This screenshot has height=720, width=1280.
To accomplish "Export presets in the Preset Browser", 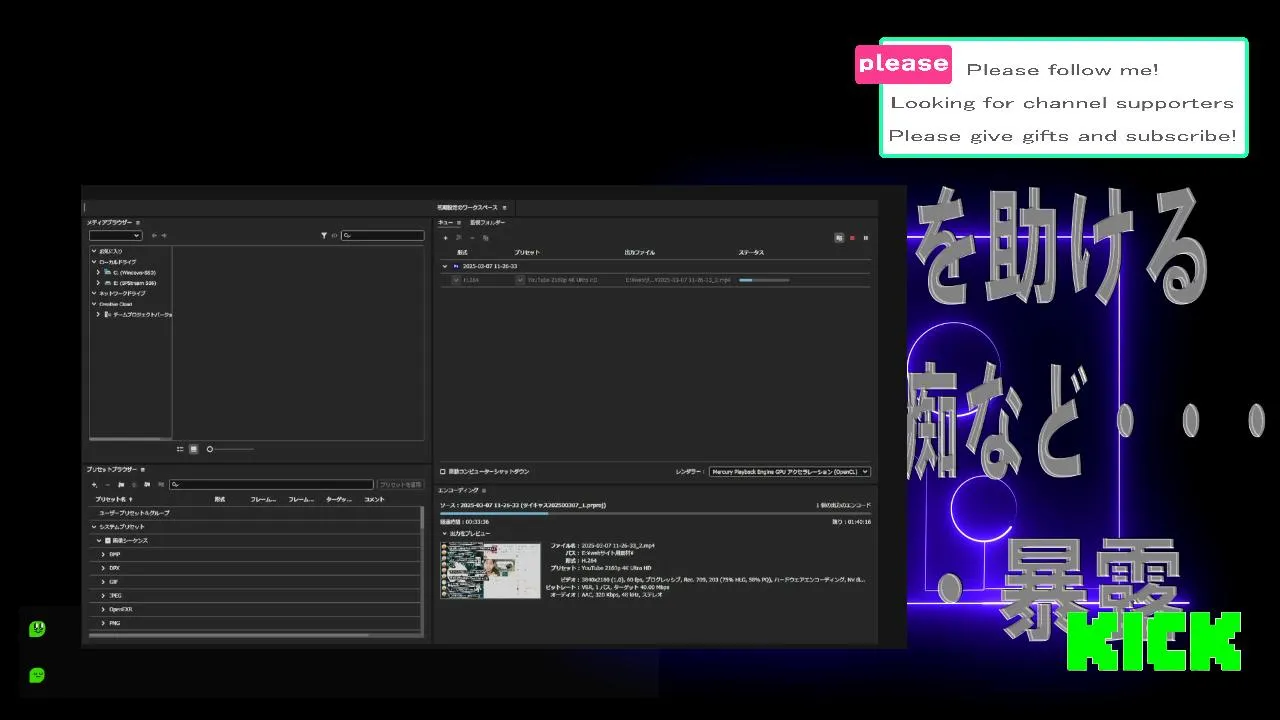I will click(x=160, y=484).
